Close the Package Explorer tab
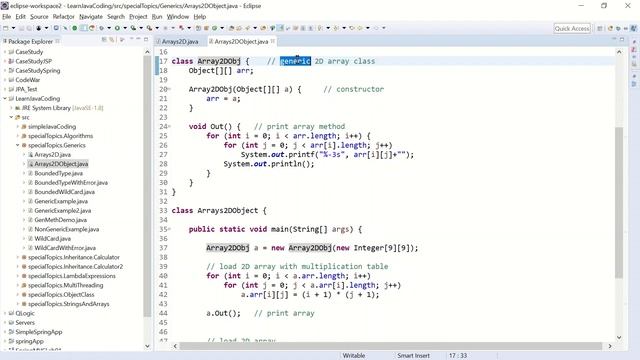The image size is (640, 360). coord(58,41)
